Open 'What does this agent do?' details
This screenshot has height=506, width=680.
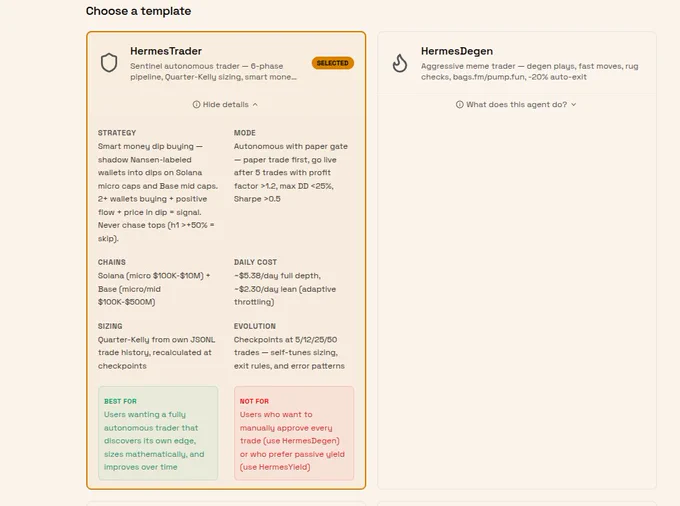[516, 104]
